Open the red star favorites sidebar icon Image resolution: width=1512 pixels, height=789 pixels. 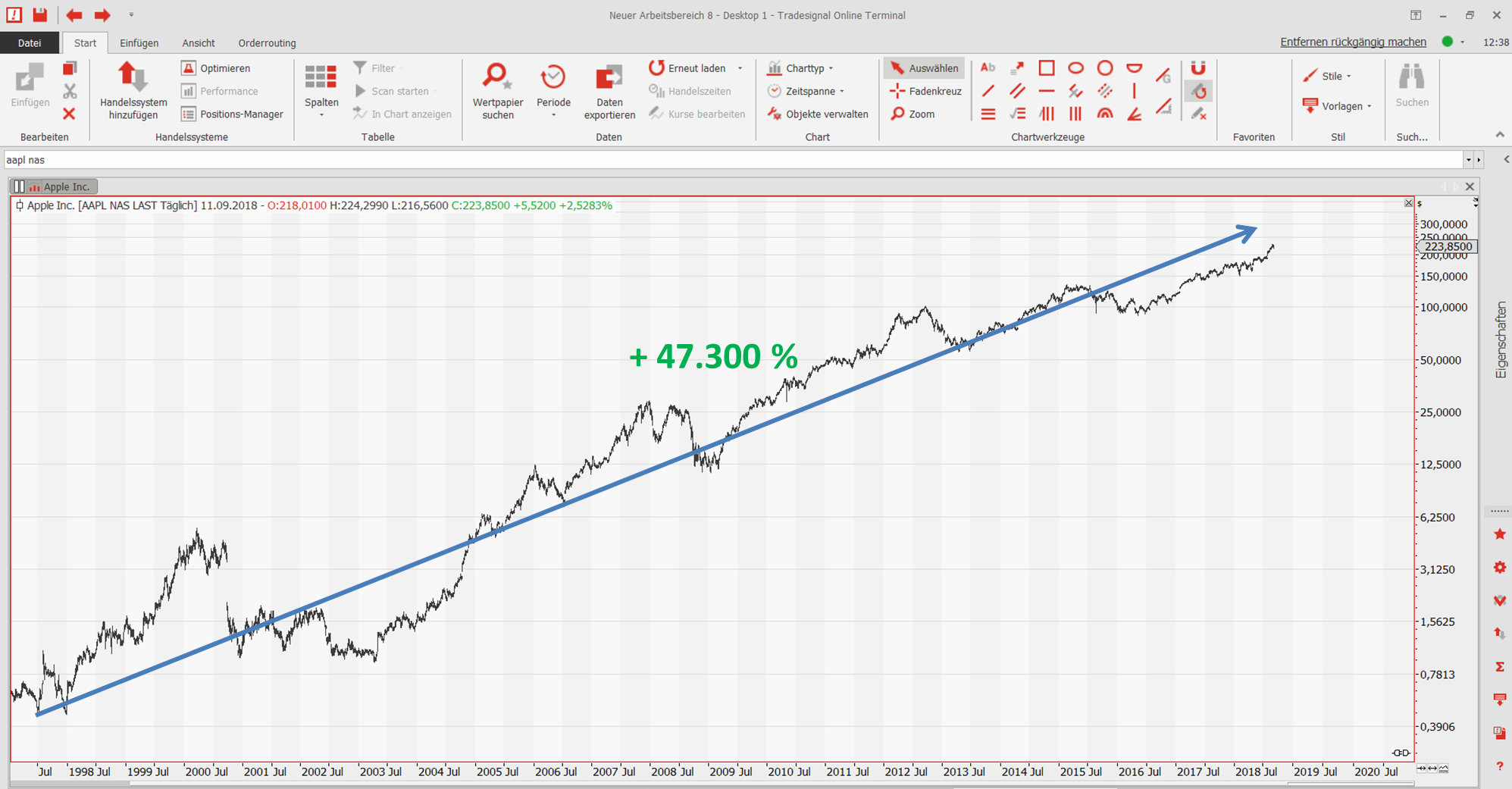(1499, 534)
